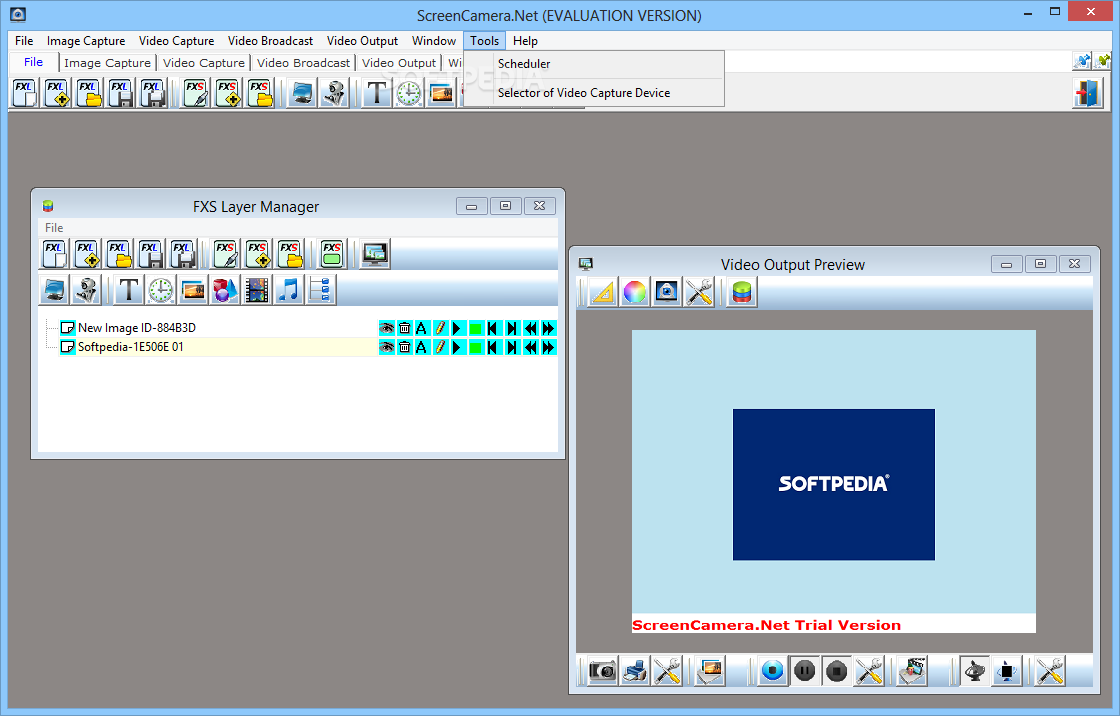
Task: Switch to the Video Capture toolbar tab
Action: 204,63
